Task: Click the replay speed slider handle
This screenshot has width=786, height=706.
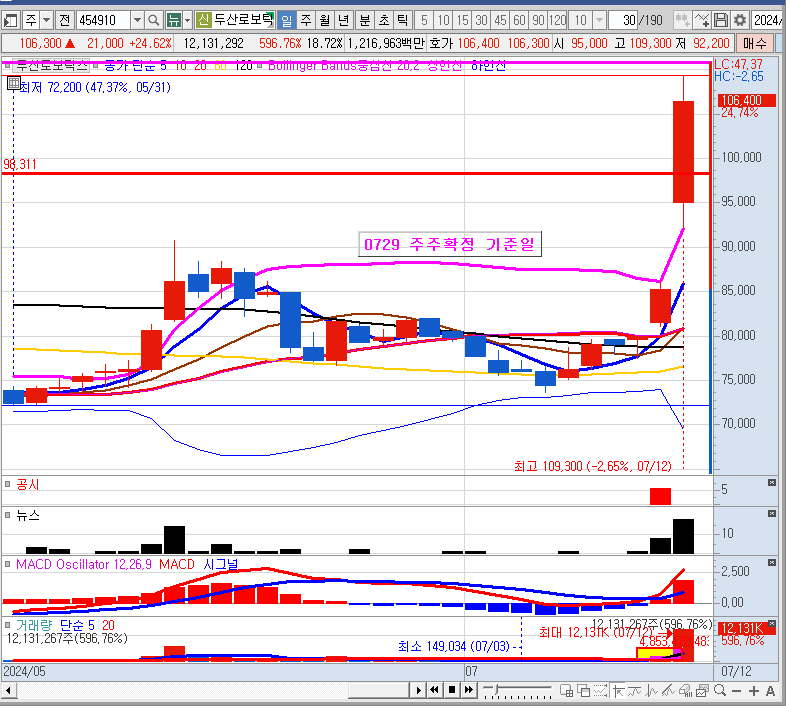Action: [x=496, y=690]
